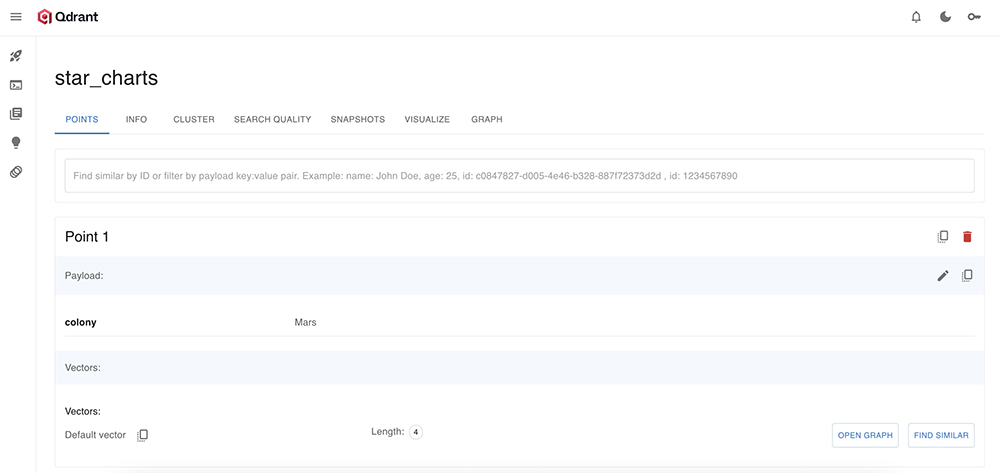Click the Point 1 heading
This screenshot has height=473, width=1000.
coord(87,236)
